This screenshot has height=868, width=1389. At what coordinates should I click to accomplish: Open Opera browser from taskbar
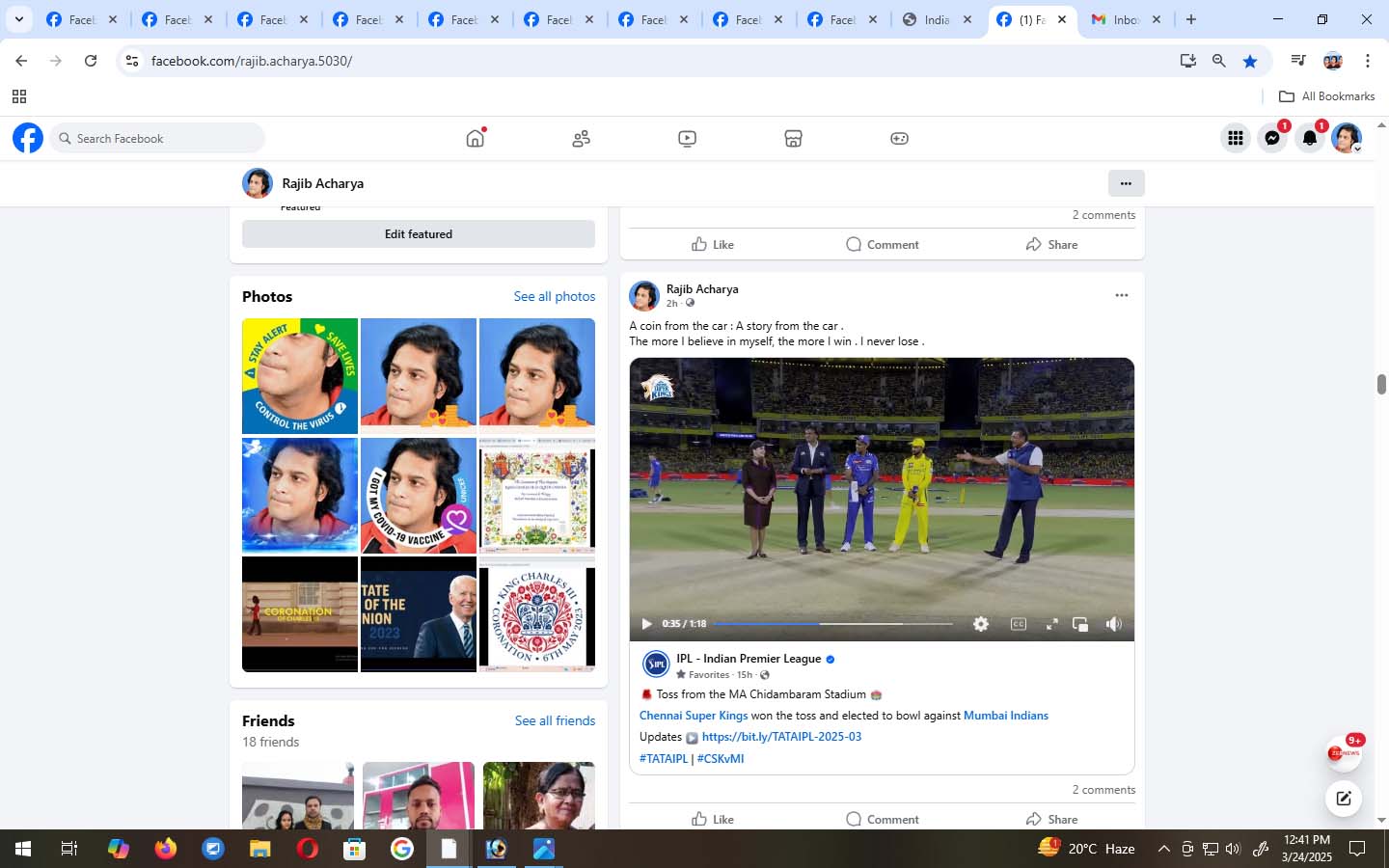(308, 849)
